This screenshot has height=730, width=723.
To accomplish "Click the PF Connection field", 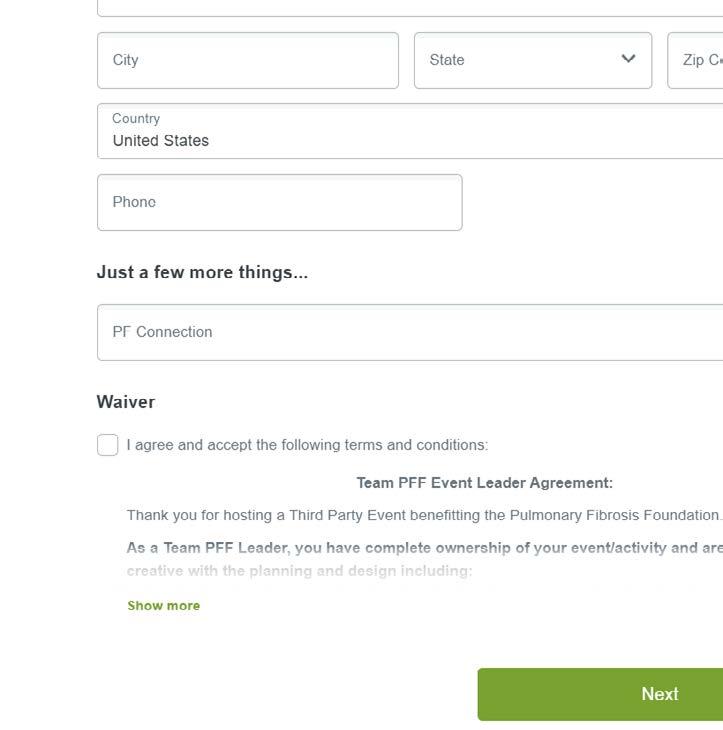I will (x=410, y=332).
